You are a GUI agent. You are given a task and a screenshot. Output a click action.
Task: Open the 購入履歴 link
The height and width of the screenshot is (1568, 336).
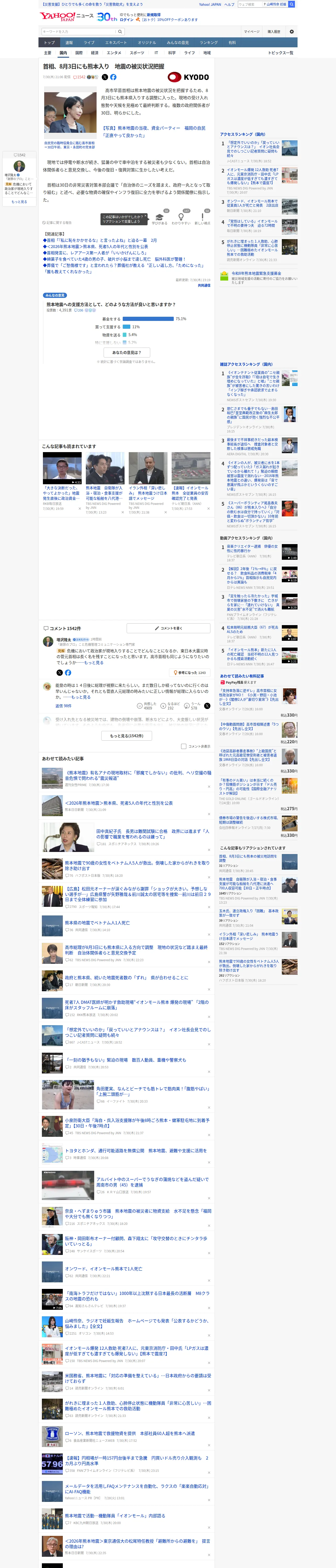coord(274,32)
